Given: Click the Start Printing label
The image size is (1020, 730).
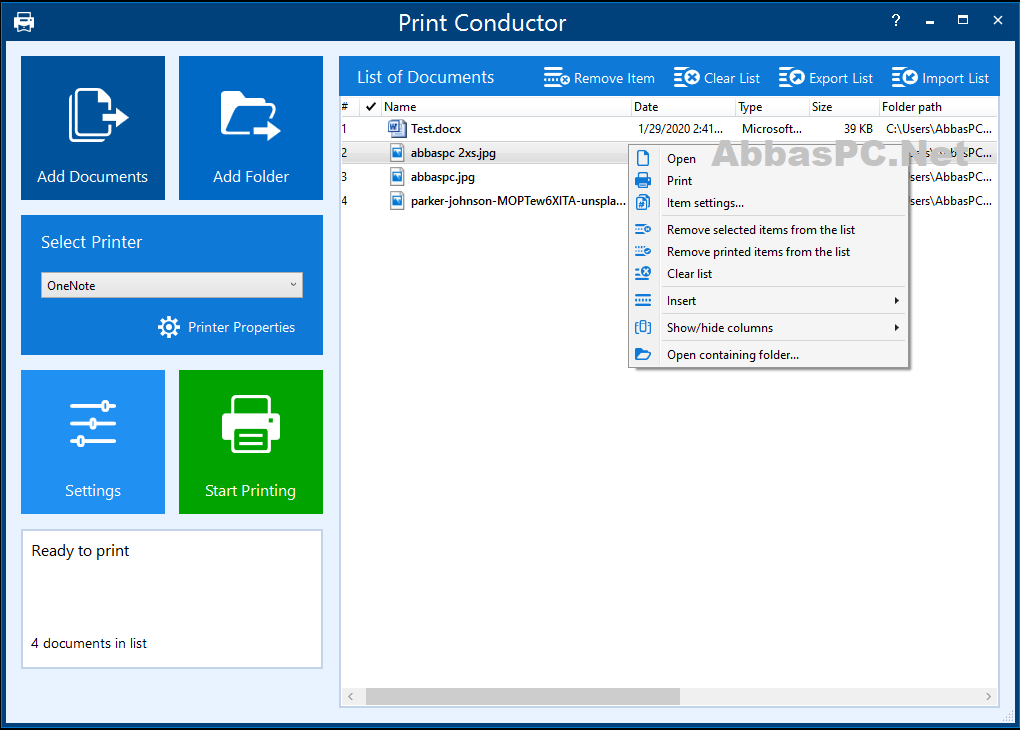Looking at the screenshot, I should pyautogui.click(x=250, y=491).
